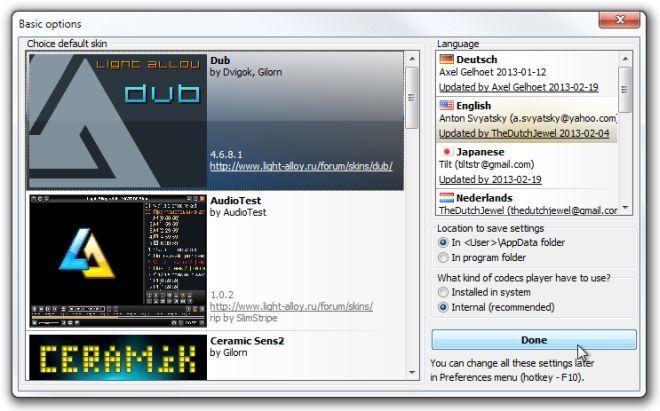Viewport: 660px width, 411px height.
Task: Click the skin list scrollbar thumb
Action: click(412, 98)
